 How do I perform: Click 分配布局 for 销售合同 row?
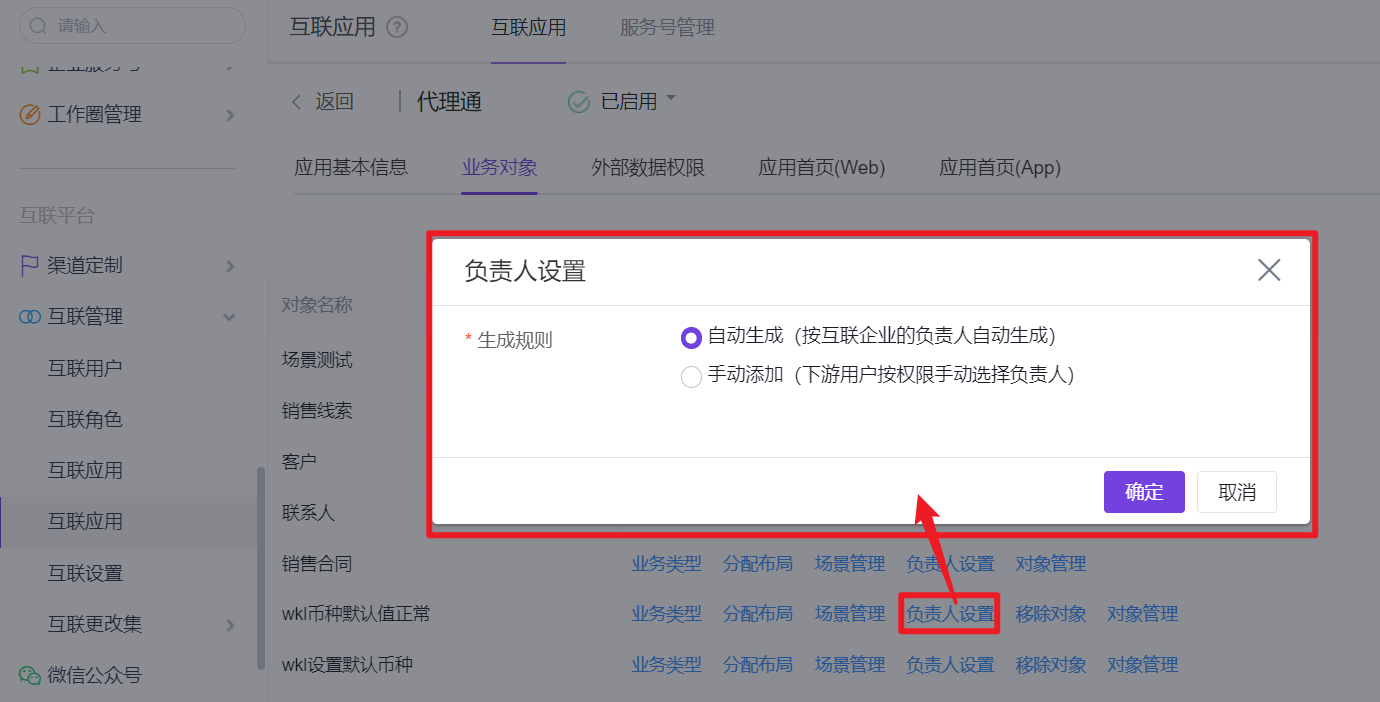[x=758, y=564]
